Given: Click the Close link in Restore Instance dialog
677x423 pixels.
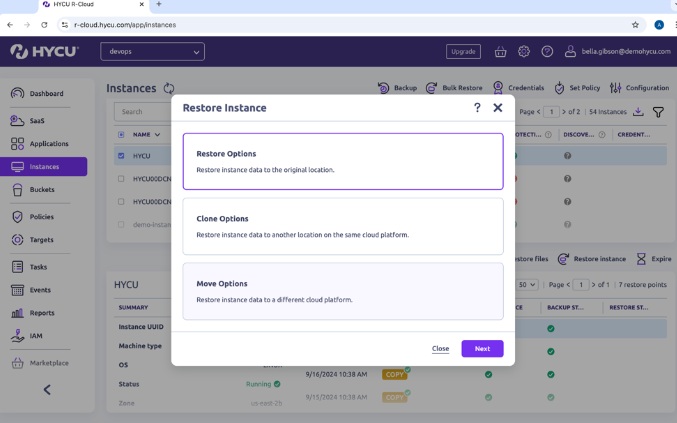Looking at the screenshot, I should 440,349.
